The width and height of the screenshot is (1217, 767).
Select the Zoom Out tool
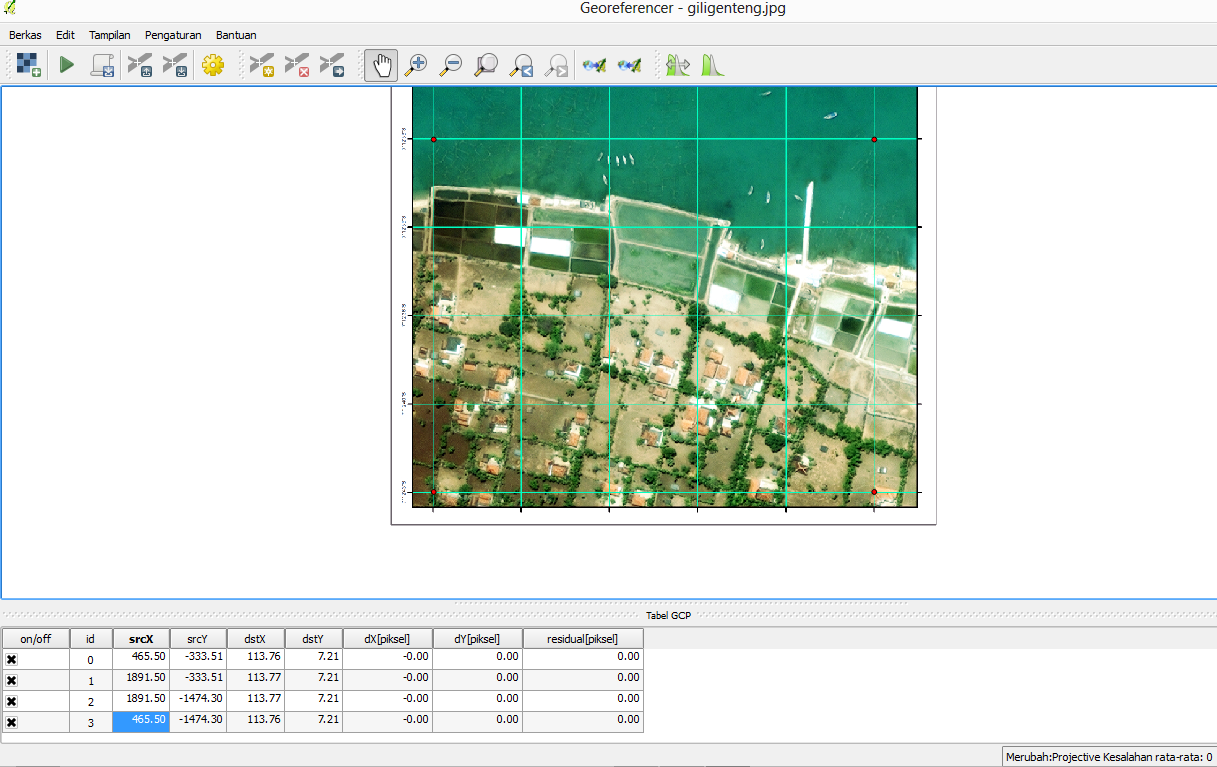tap(450, 63)
